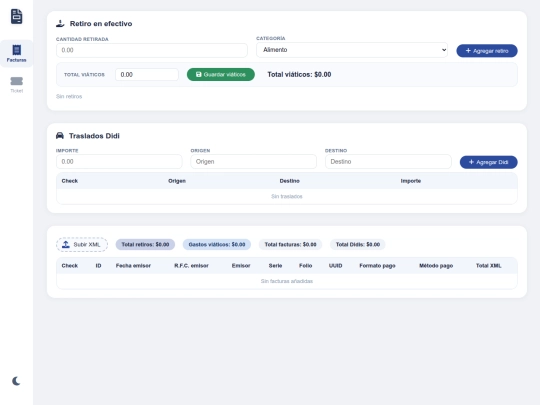The image size is (540, 405).
Task: Click the car icon beside Traslados Didi
Action: pos(60,135)
